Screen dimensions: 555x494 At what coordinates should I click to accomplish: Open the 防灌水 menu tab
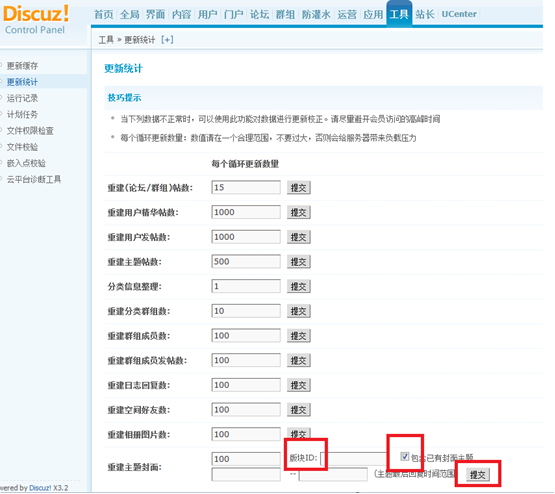coord(316,15)
